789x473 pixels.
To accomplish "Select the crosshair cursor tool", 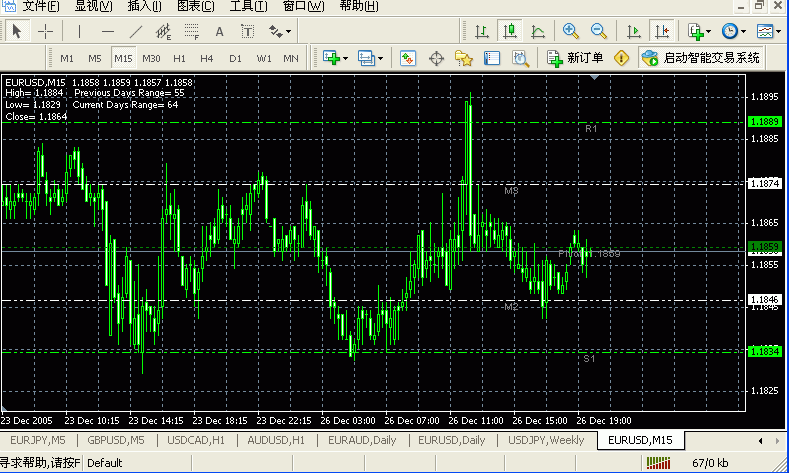I will point(46,31).
